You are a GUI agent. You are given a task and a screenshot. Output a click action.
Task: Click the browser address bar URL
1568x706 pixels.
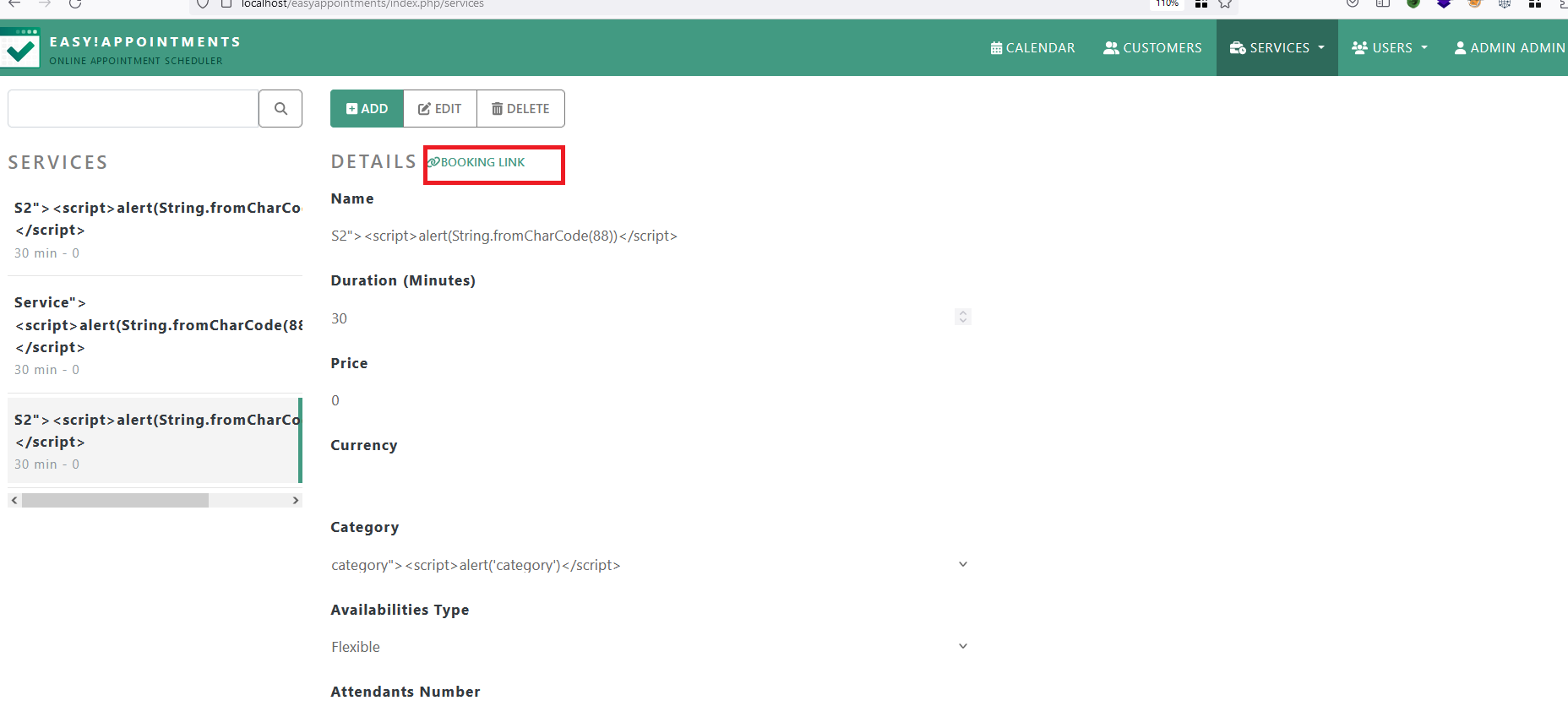coord(362,4)
